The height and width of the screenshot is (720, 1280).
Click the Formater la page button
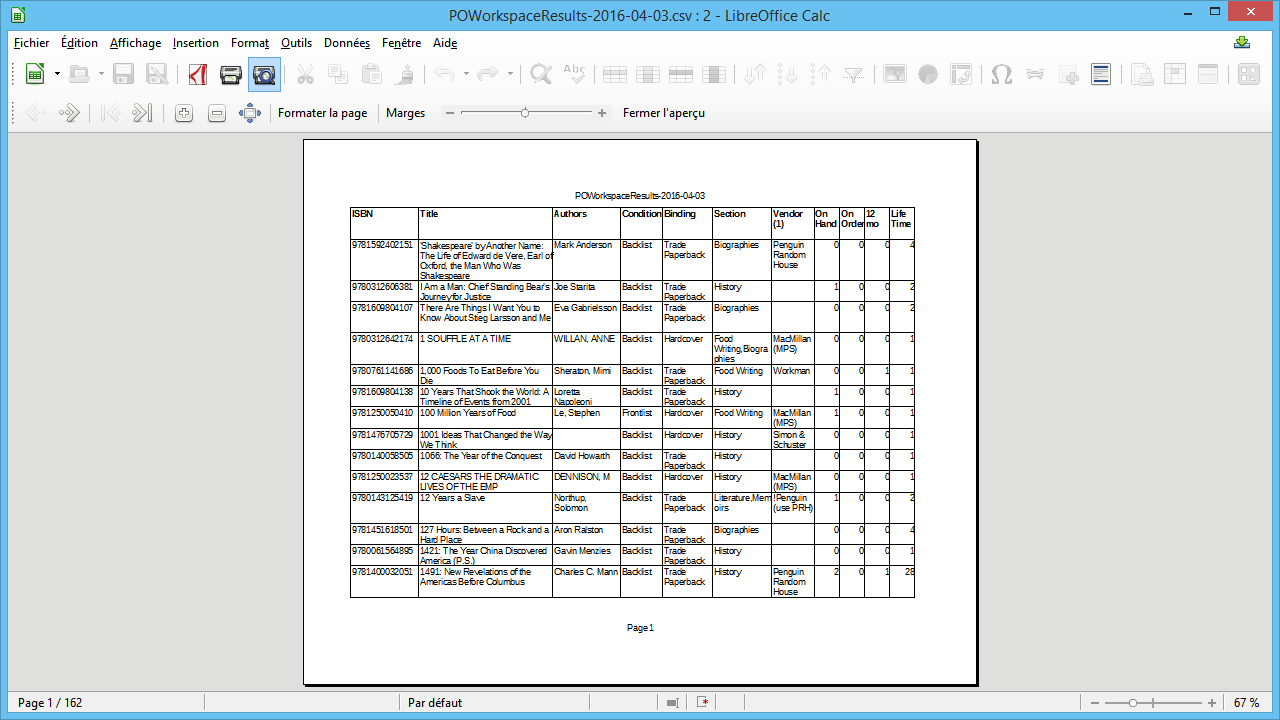[323, 113]
